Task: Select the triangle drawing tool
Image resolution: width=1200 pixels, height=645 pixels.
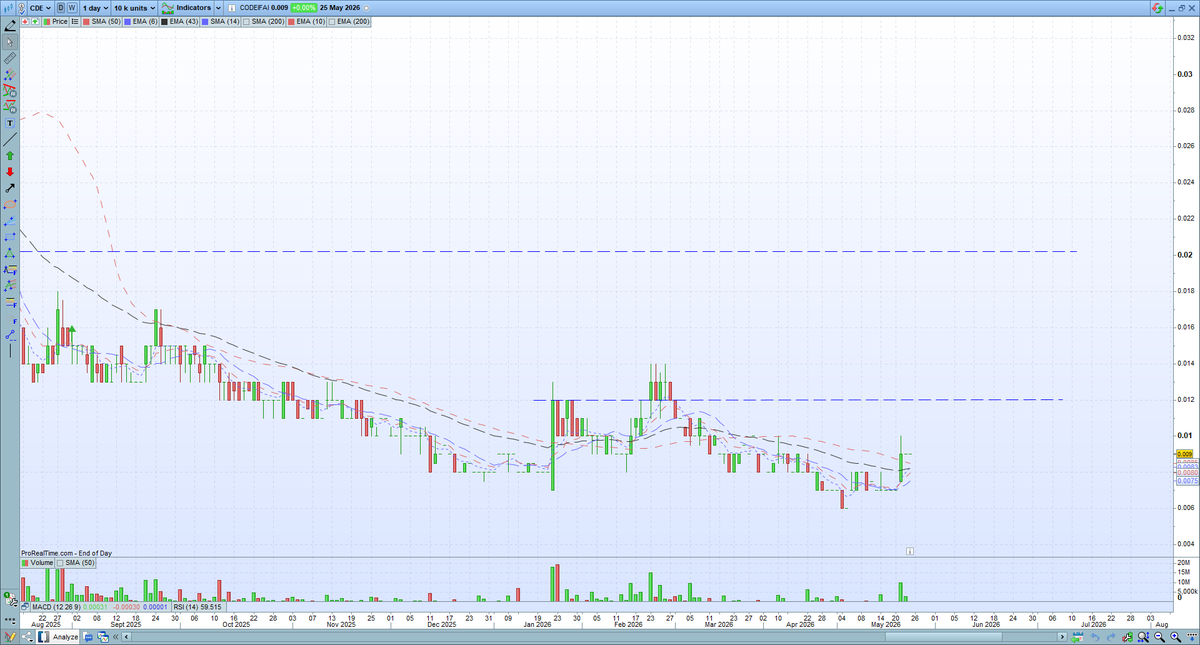Action: [10, 252]
